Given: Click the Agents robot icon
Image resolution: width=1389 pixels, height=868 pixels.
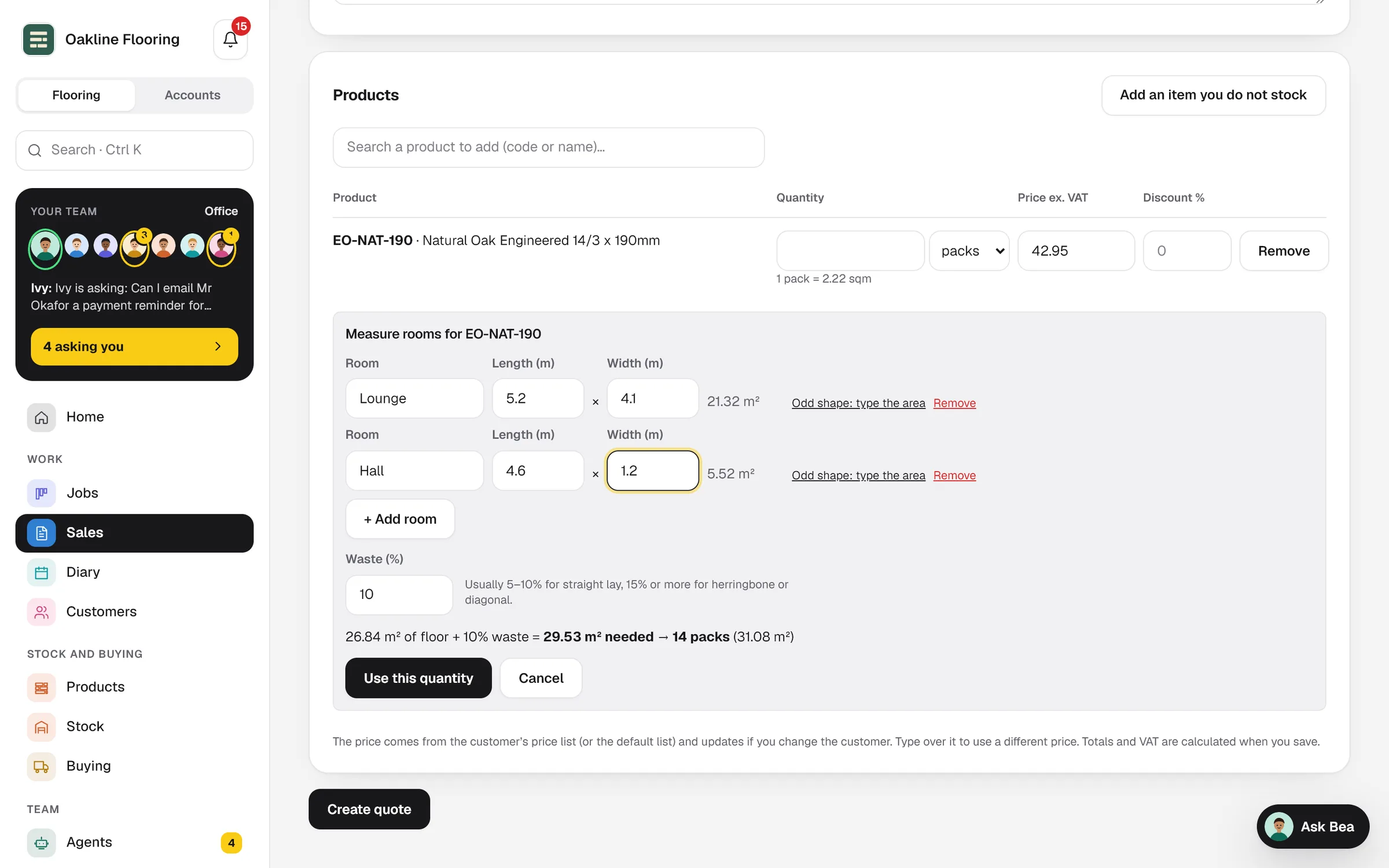Looking at the screenshot, I should pos(41,843).
